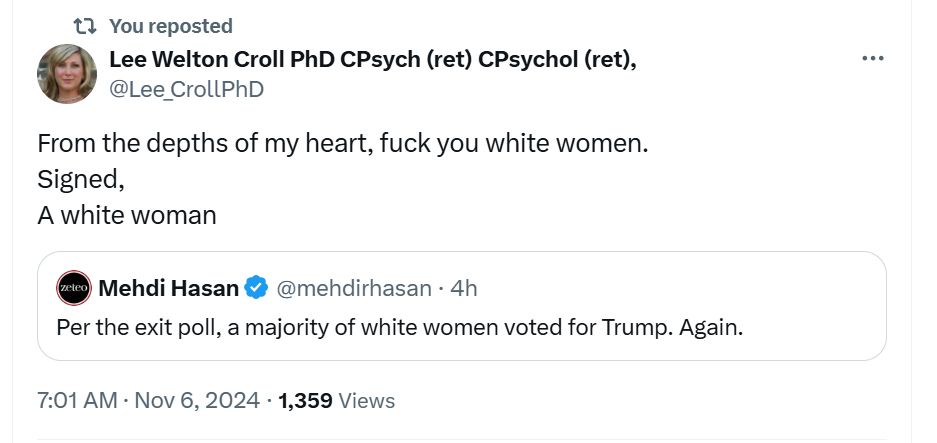Image resolution: width=937 pixels, height=443 pixels.
Task: Click Lee Welton Croll's profile picture
Action: (67, 74)
